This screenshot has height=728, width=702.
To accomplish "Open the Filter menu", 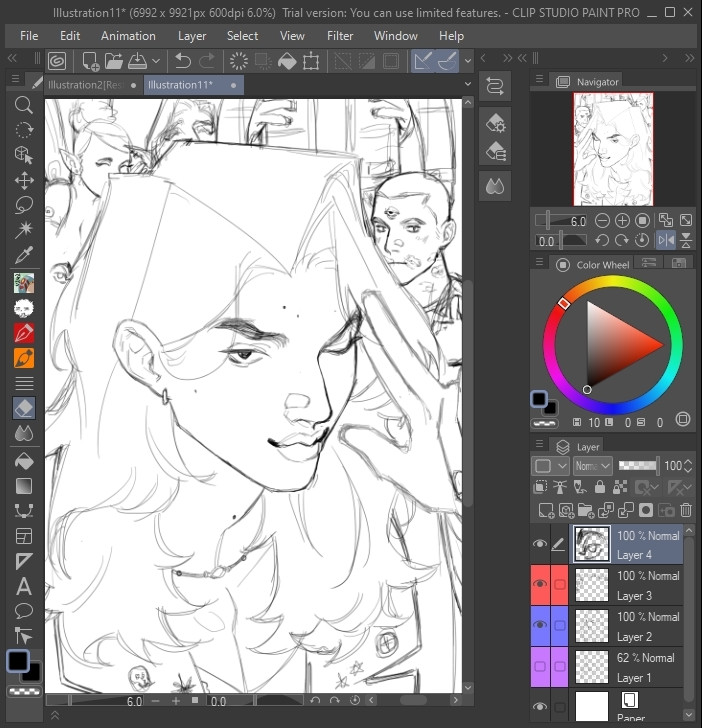I will pyautogui.click(x=340, y=36).
